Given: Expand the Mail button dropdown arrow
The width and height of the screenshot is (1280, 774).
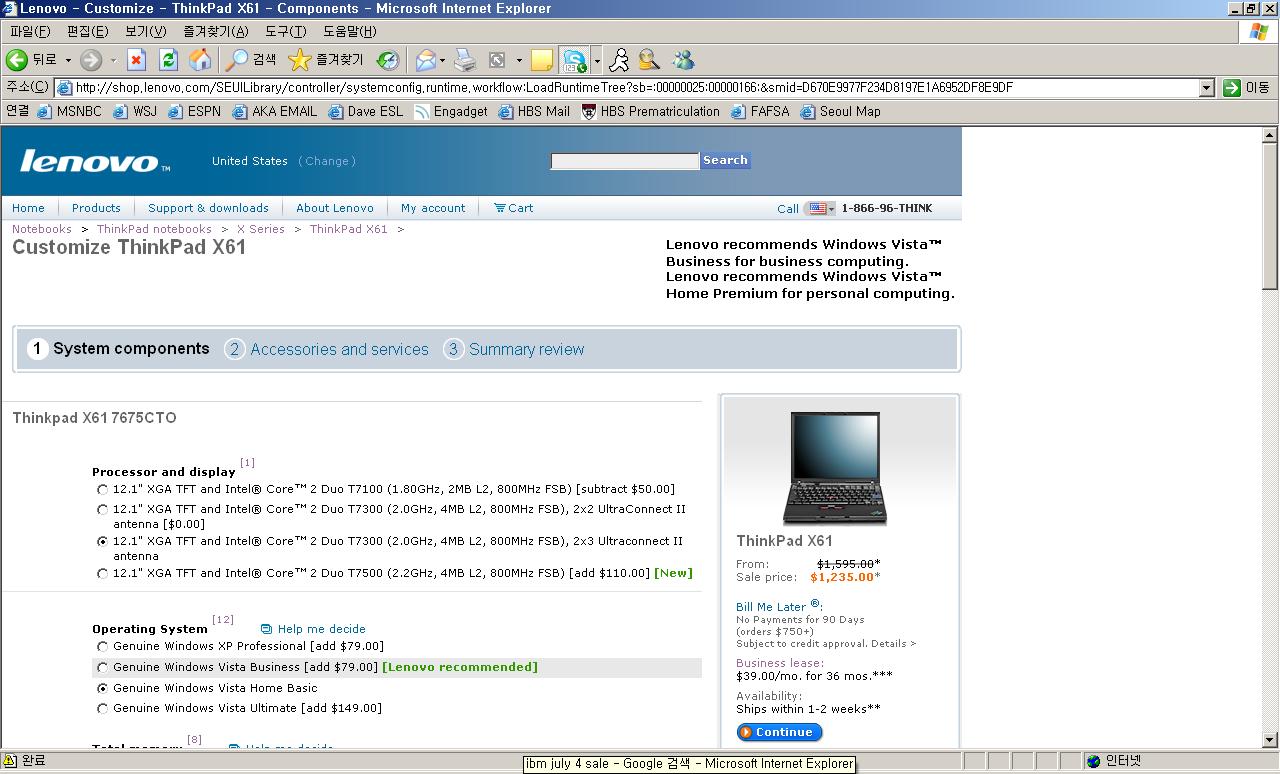Looking at the screenshot, I should pyautogui.click(x=442, y=60).
